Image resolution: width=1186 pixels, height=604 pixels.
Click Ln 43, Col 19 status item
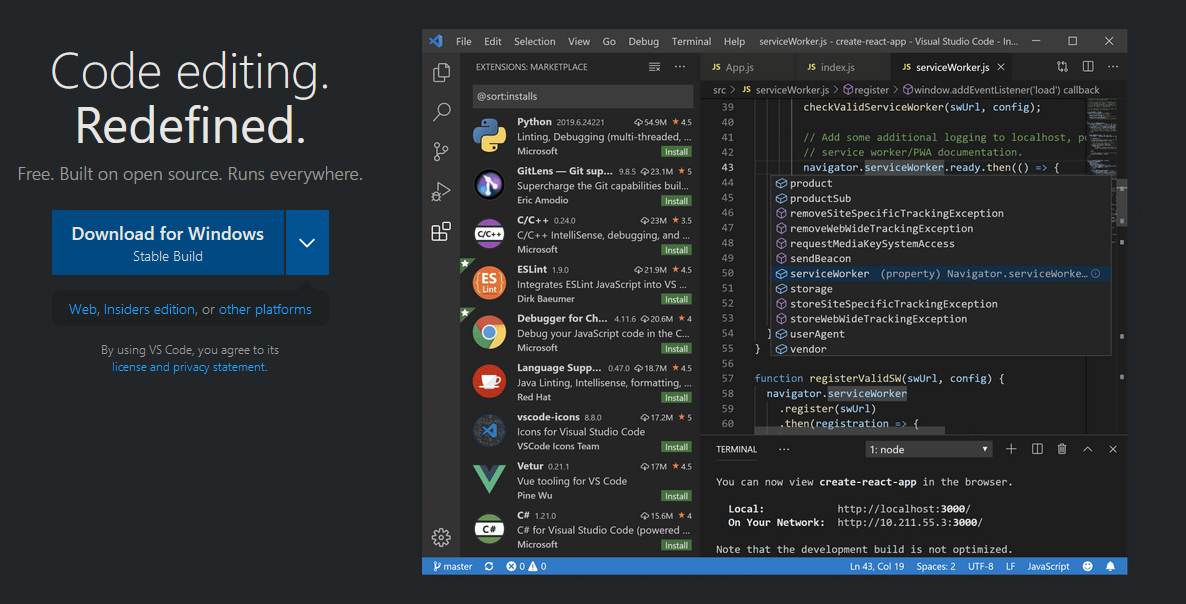[875, 566]
